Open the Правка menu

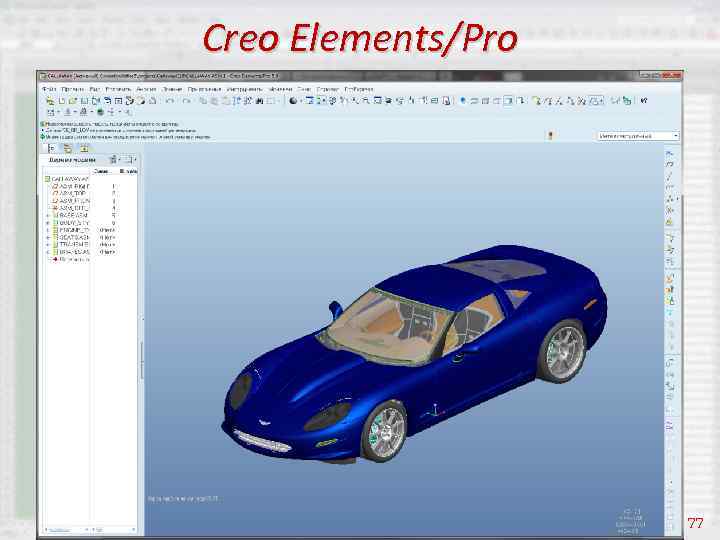pos(73,89)
